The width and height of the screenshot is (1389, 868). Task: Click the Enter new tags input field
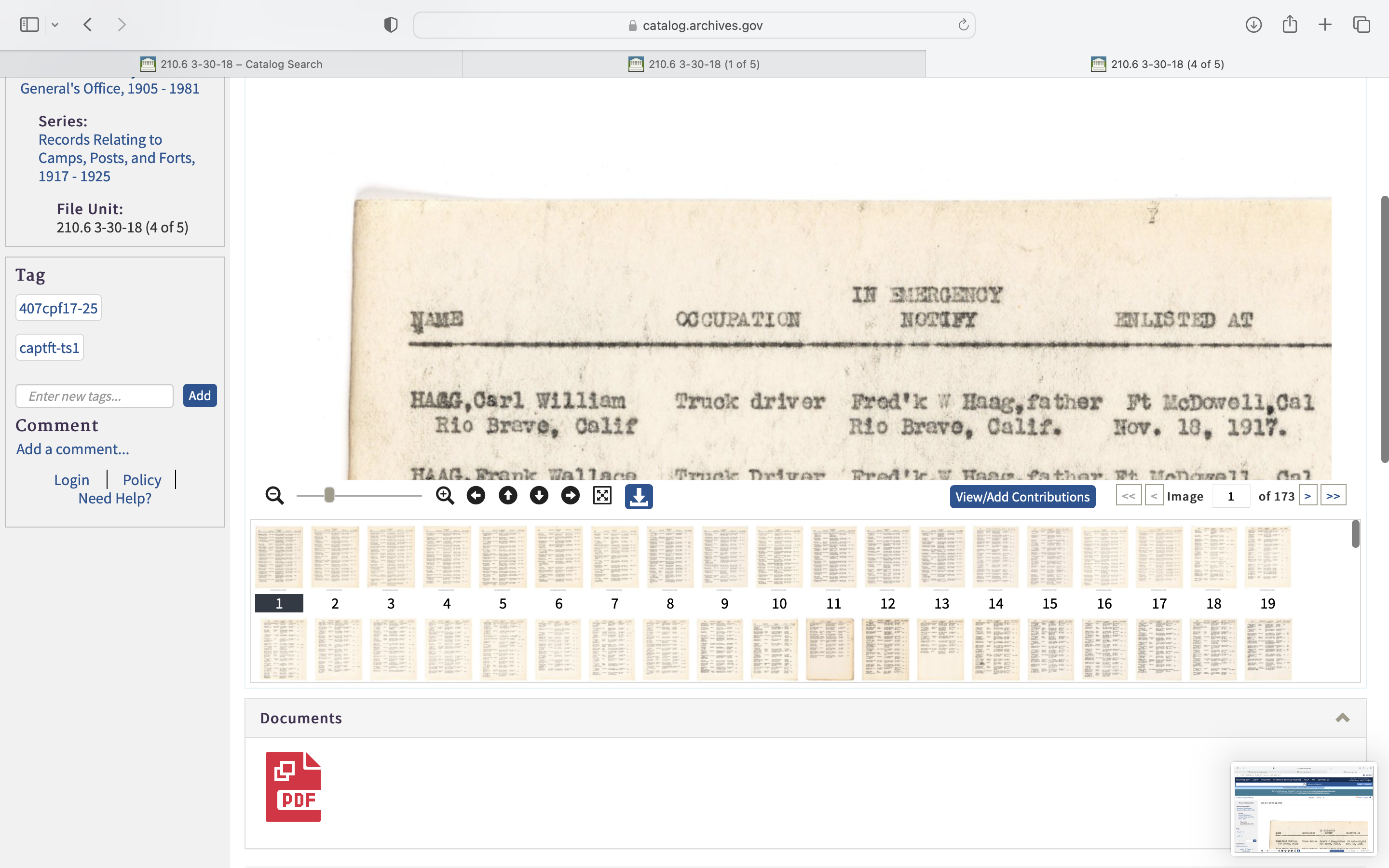click(x=95, y=396)
